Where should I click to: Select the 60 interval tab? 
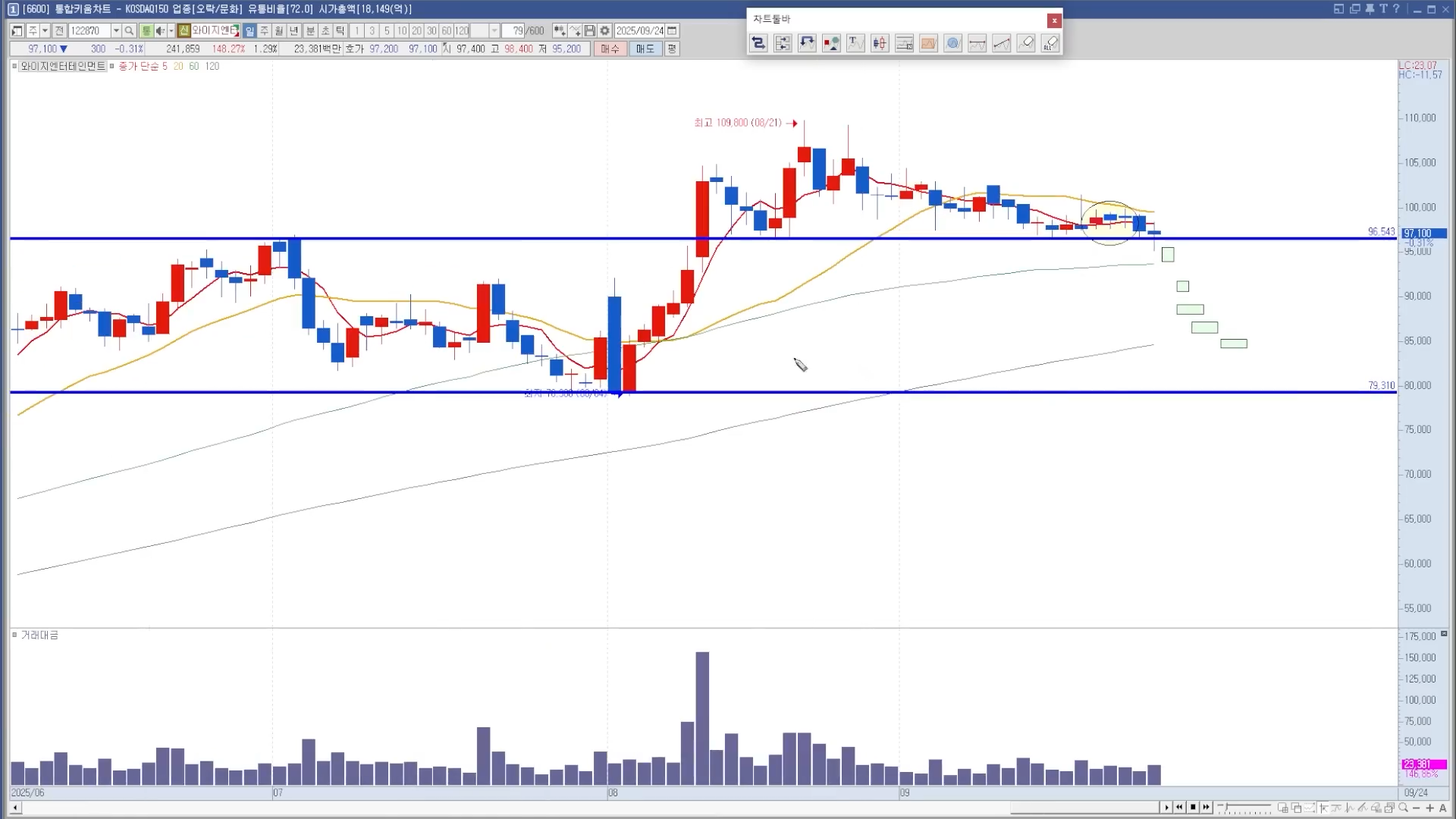click(x=447, y=31)
